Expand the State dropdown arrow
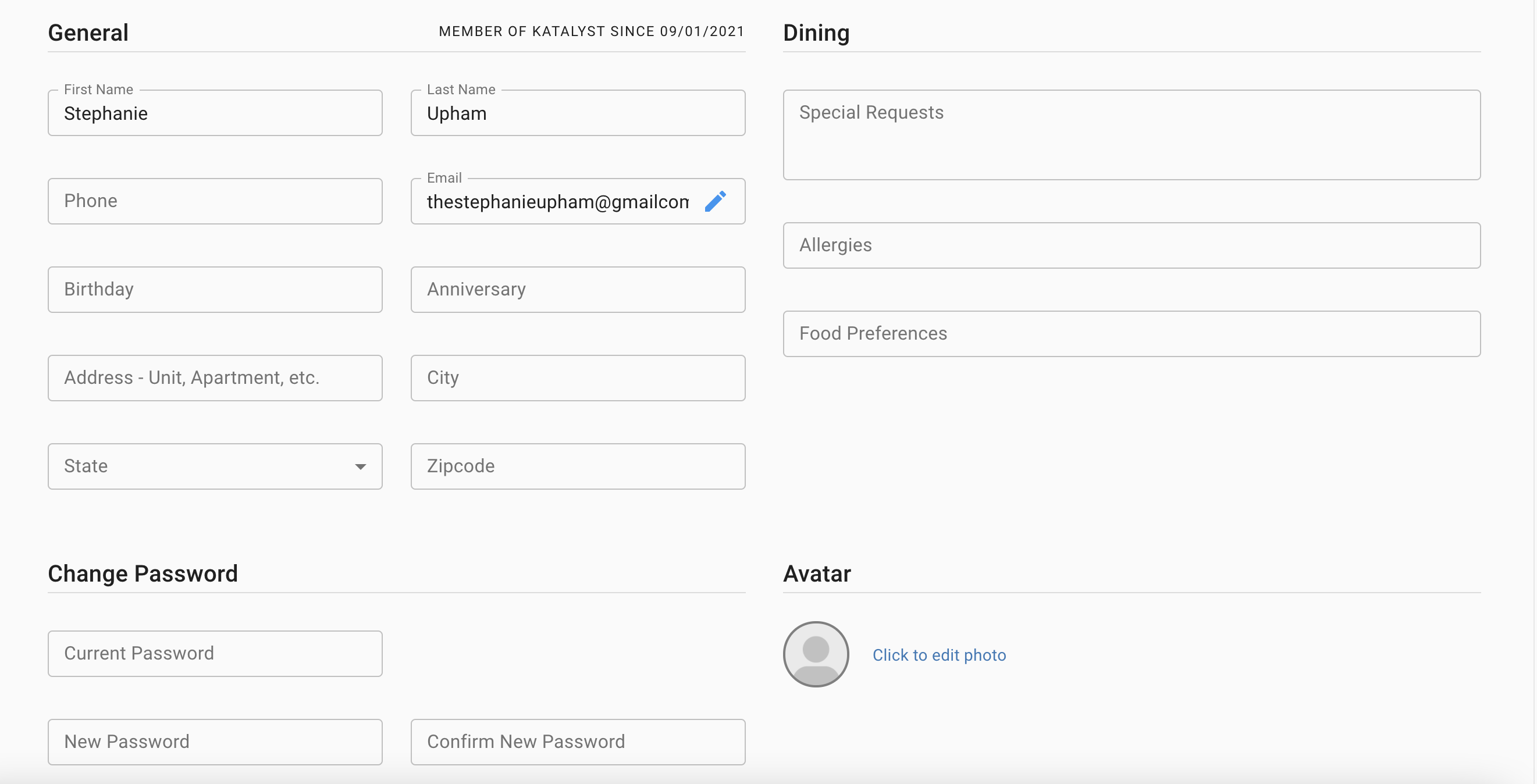 (360, 466)
